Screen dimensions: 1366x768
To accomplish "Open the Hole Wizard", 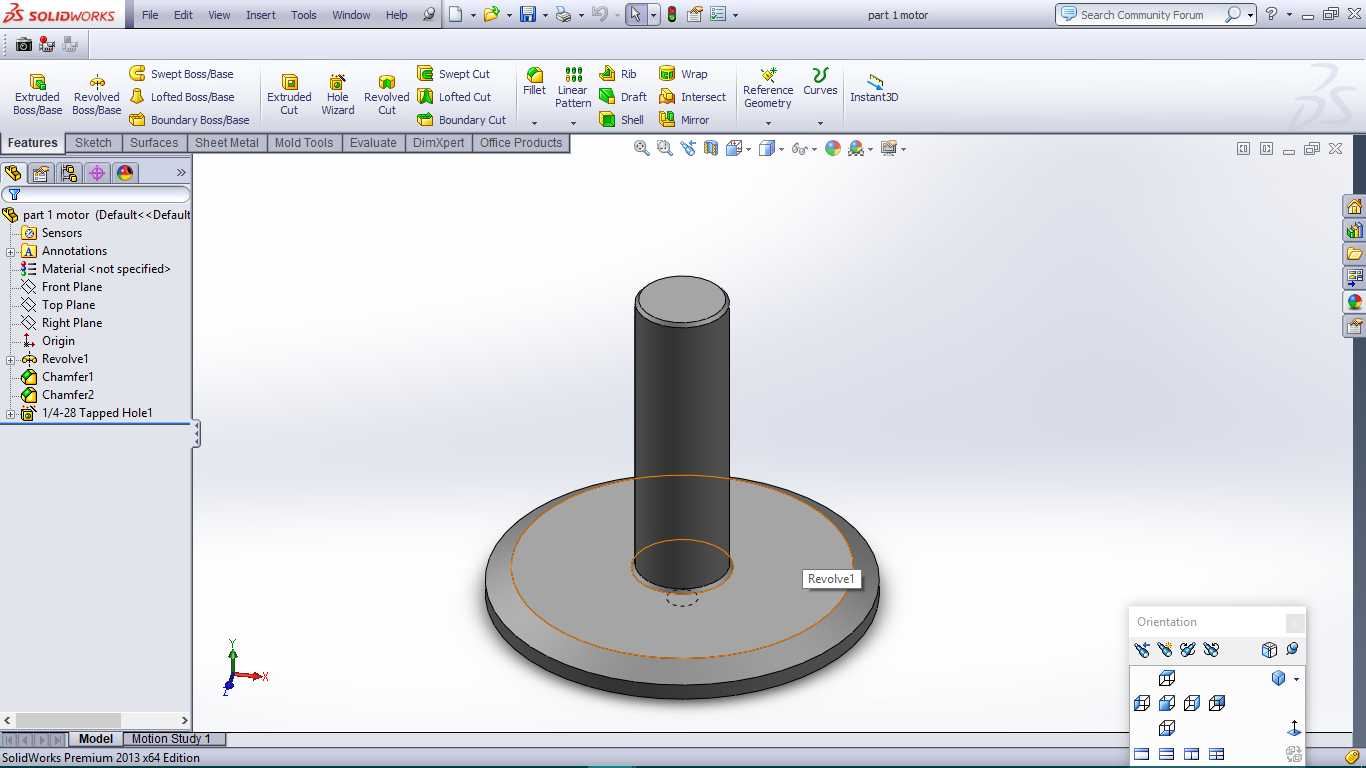I will 337,95.
